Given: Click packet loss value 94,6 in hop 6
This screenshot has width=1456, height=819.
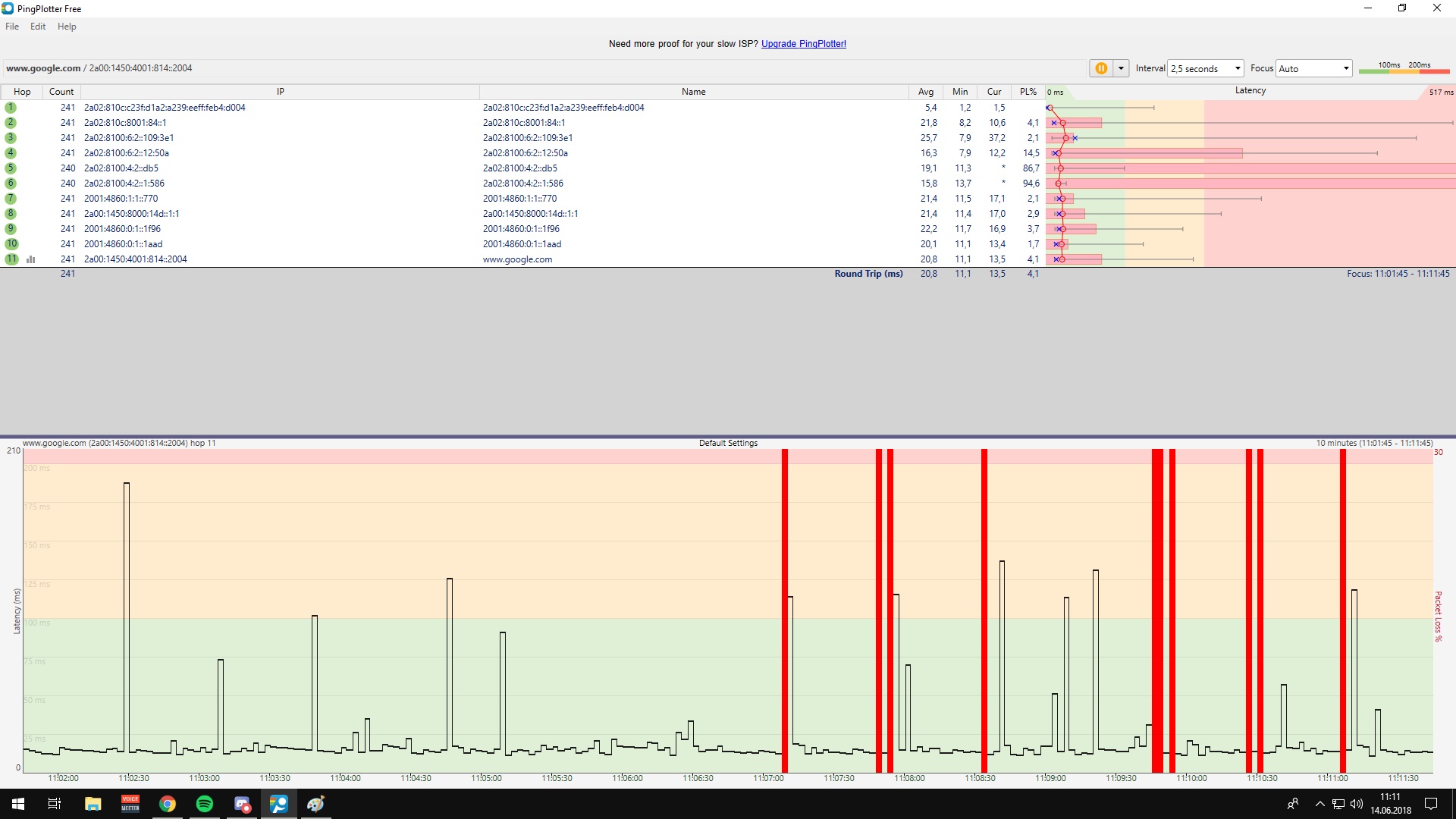Looking at the screenshot, I should 1031,184.
